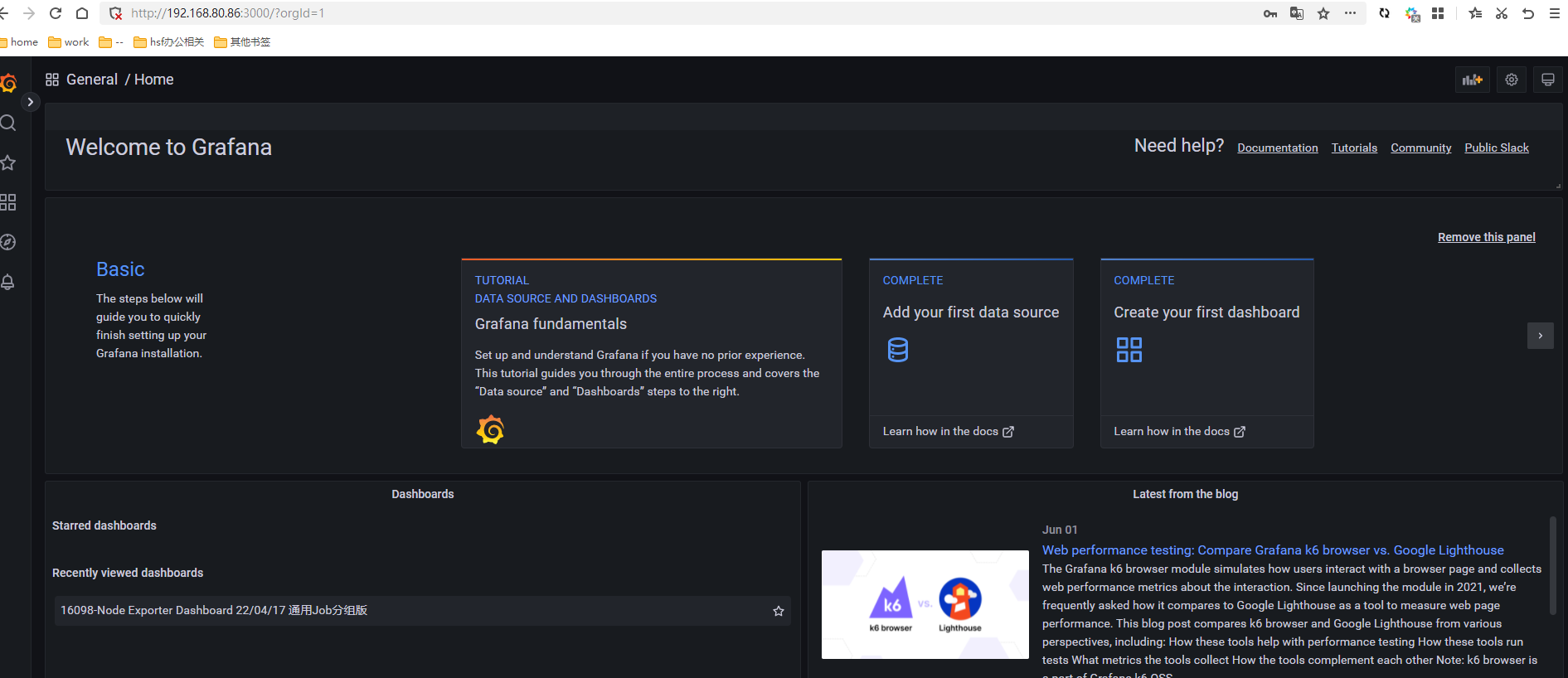Open the Community help link

(x=1421, y=148)
